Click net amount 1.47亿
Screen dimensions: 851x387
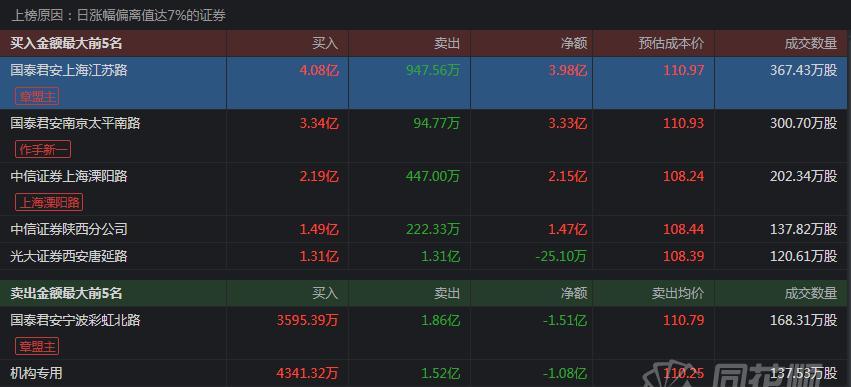point(567,229)
